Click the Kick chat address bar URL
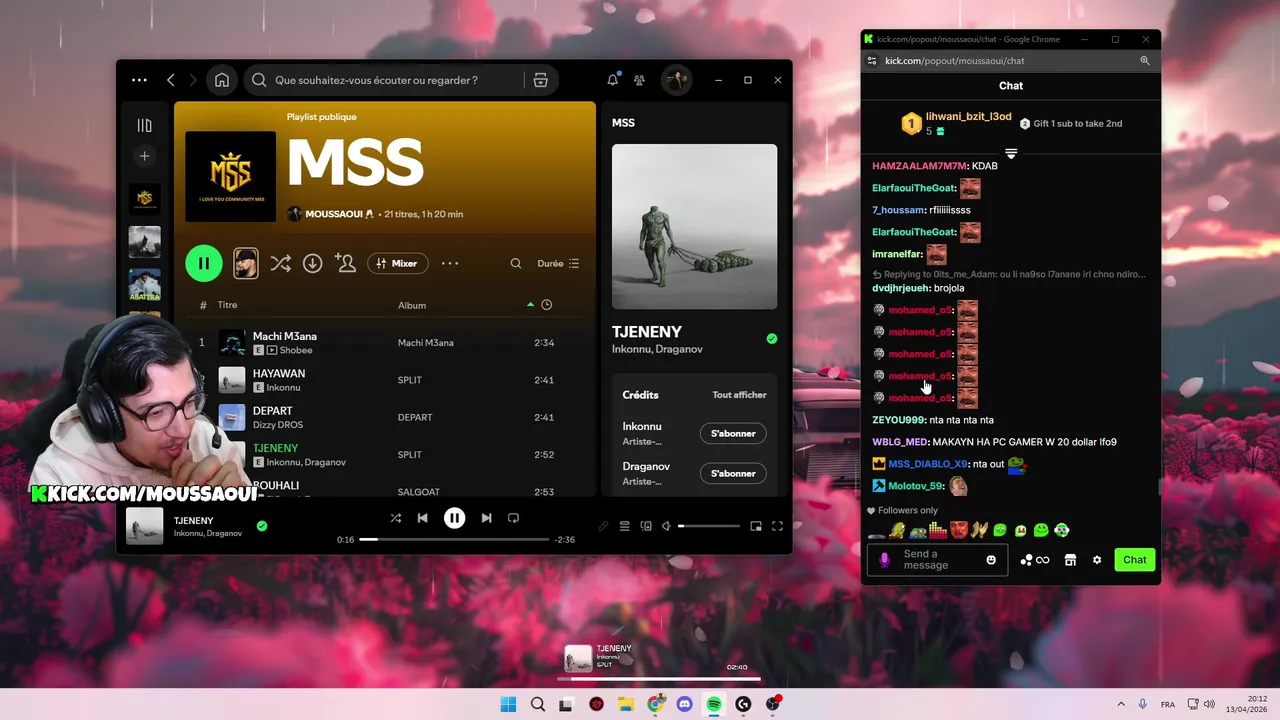The width and height of the screenshot is (1280, 720). pos(955,61)
